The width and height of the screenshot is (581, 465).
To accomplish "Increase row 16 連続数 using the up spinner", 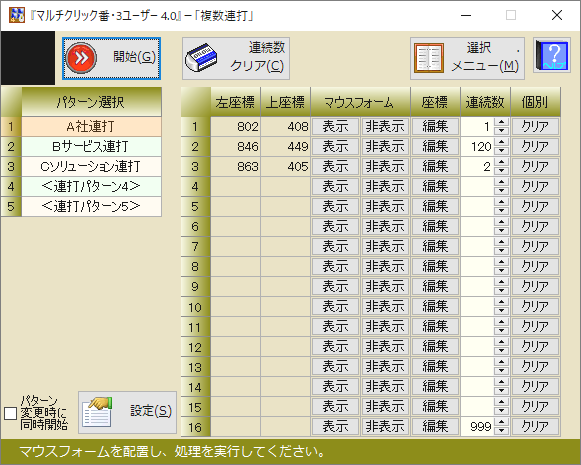I will pyautogui.click(x=501, y=422).
